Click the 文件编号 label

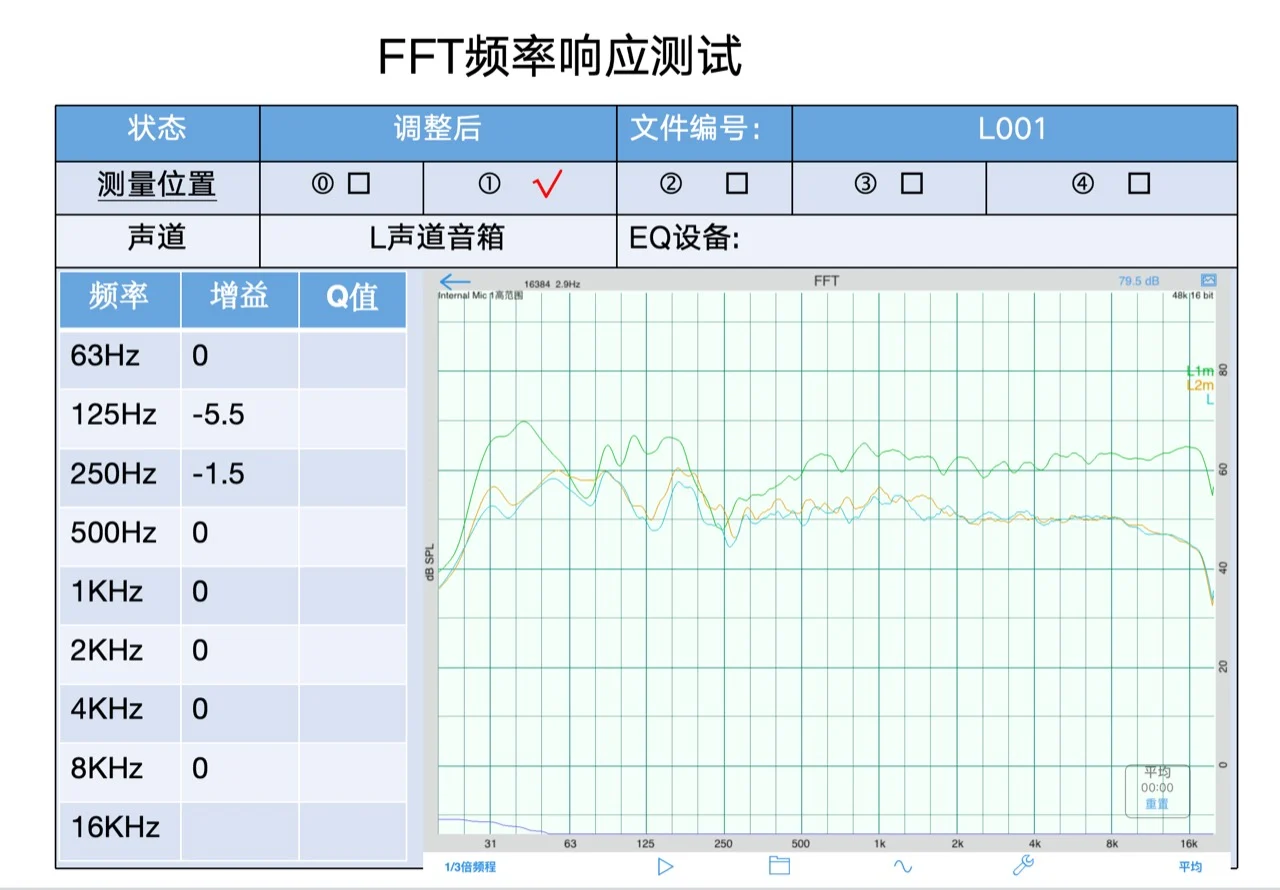point(695,129)
